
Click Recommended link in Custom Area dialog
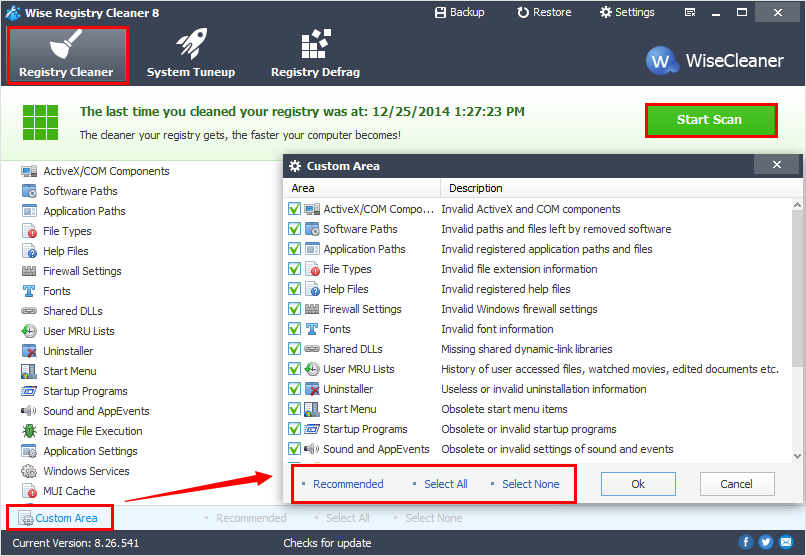[x=348, y=484]
